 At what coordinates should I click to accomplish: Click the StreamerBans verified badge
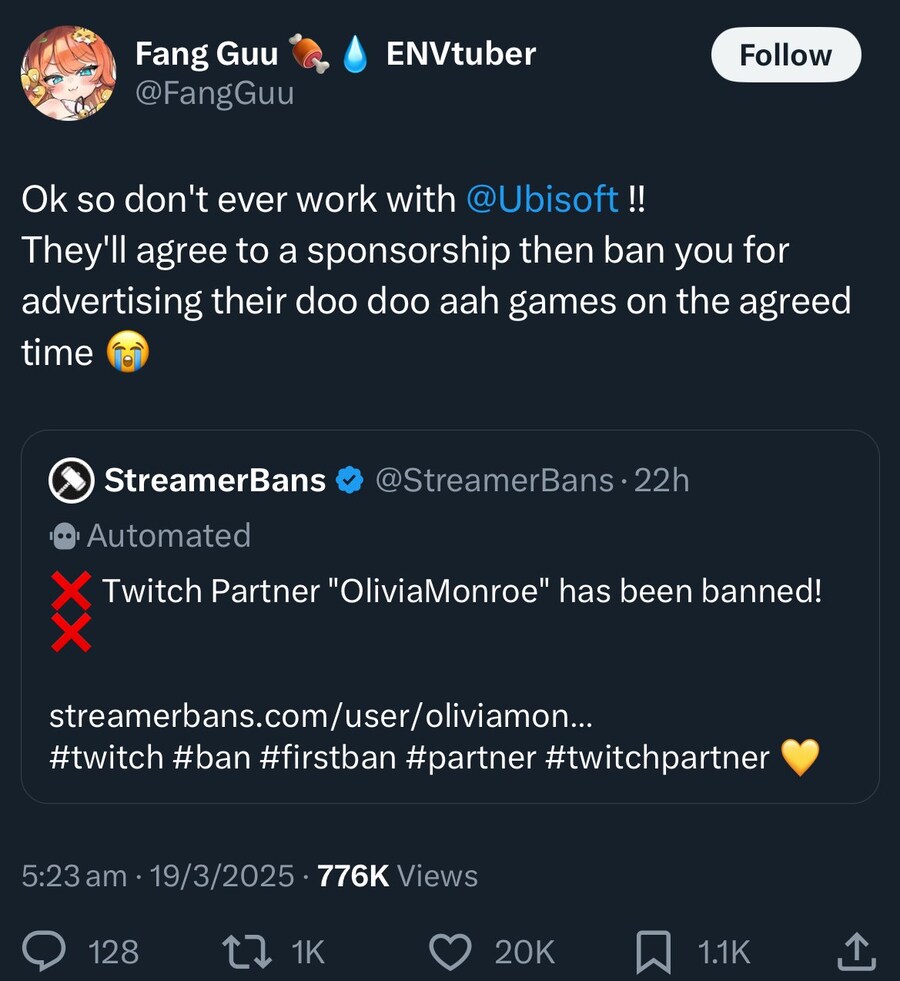point(349,481)
